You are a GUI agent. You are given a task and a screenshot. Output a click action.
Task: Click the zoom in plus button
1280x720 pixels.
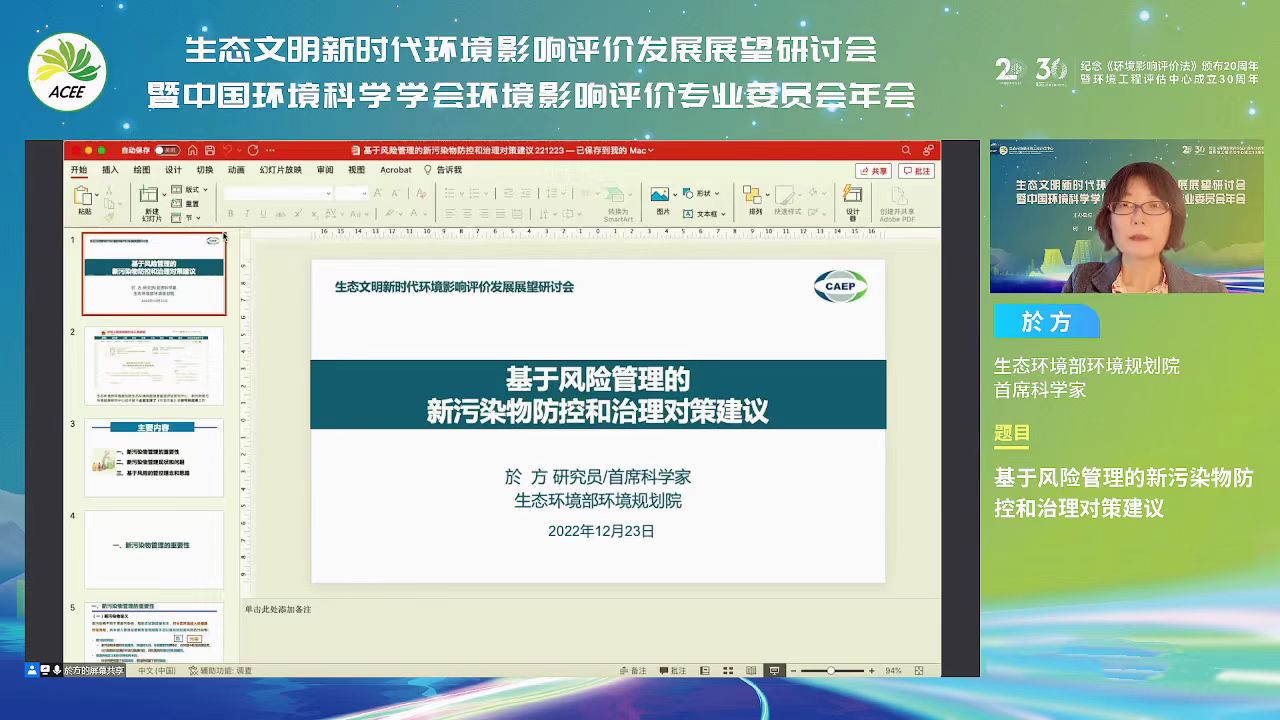[x=871, y=670]
